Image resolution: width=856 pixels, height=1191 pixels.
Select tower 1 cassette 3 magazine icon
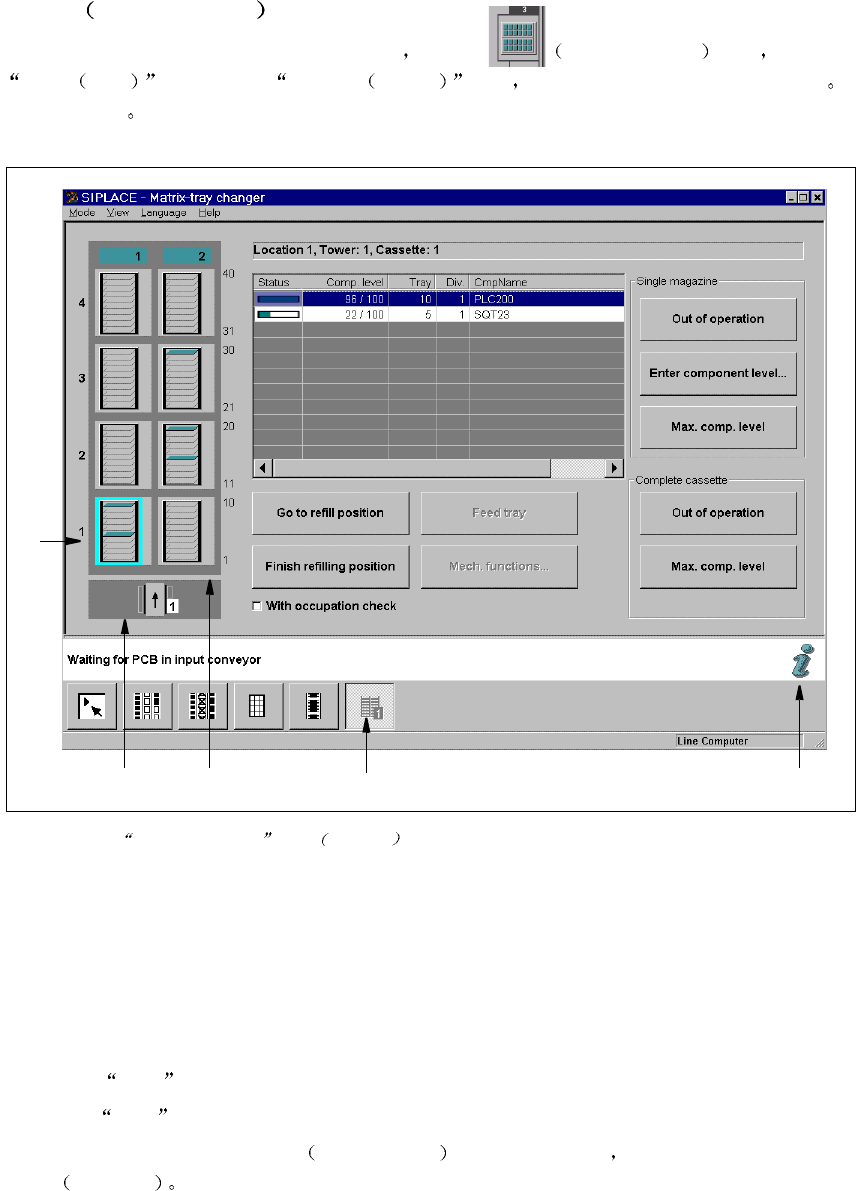point(119,378)
